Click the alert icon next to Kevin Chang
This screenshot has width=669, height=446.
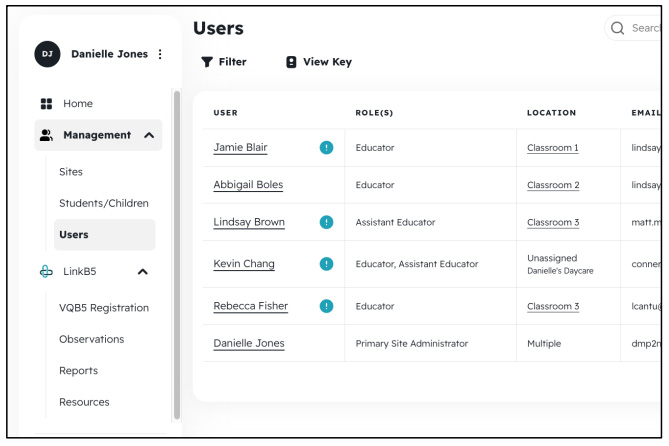pos(326,264)
